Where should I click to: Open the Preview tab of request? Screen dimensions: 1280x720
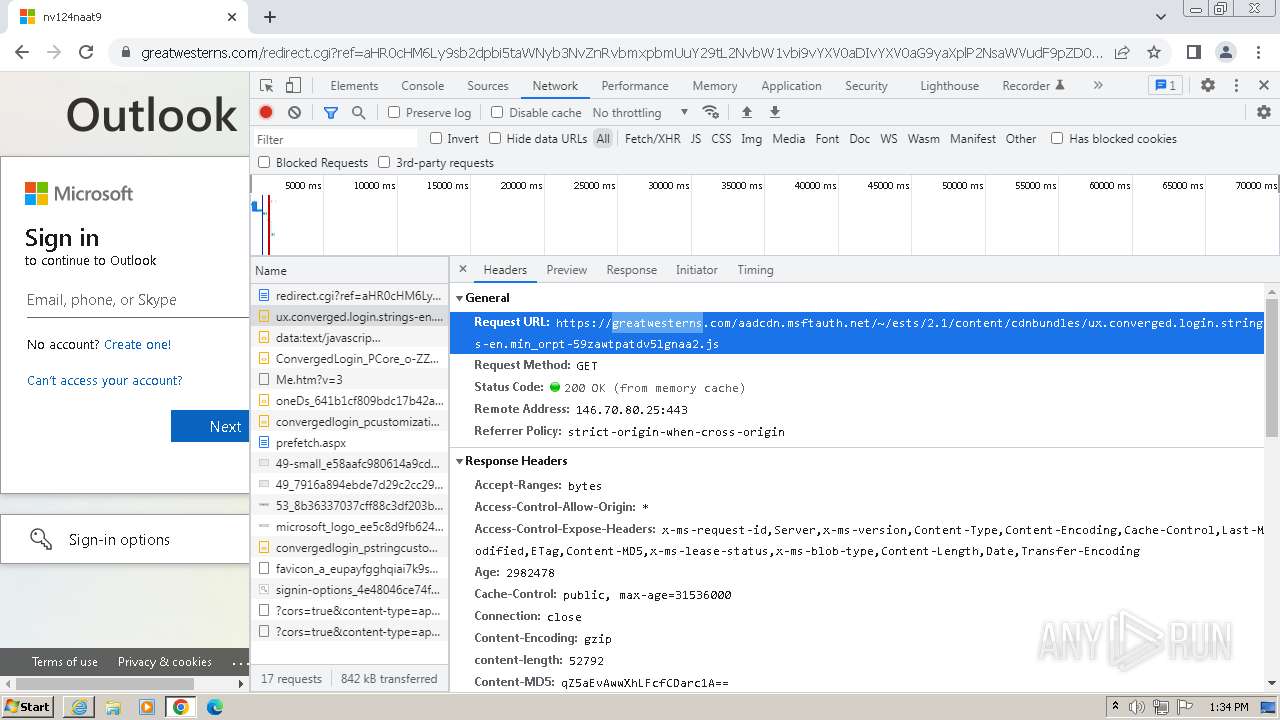coord(567,270)
